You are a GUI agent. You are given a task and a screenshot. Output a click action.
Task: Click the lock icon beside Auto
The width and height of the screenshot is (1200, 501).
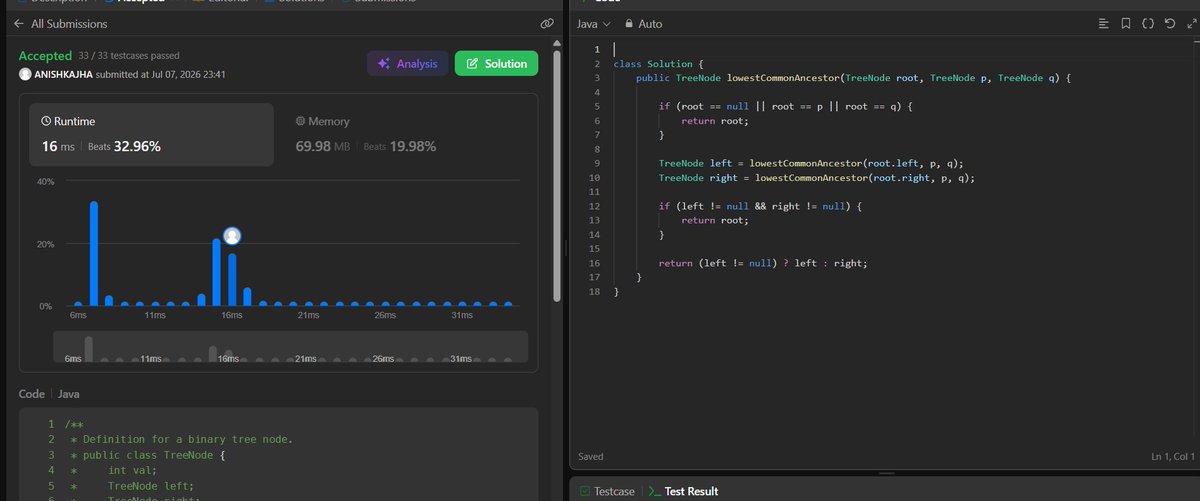click(x=628, y=23)
